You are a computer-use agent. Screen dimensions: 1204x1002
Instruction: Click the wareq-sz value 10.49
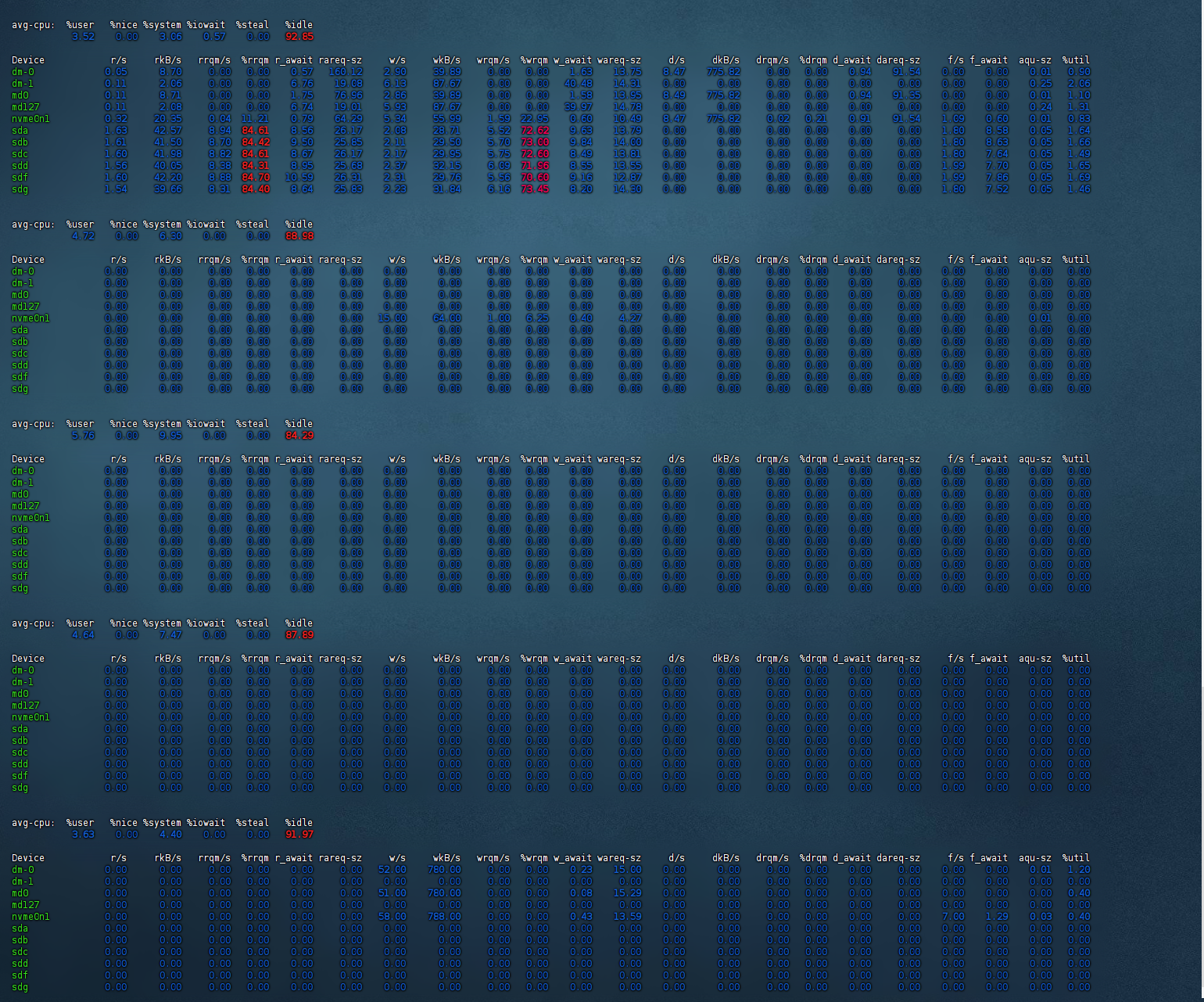(628, 119)
